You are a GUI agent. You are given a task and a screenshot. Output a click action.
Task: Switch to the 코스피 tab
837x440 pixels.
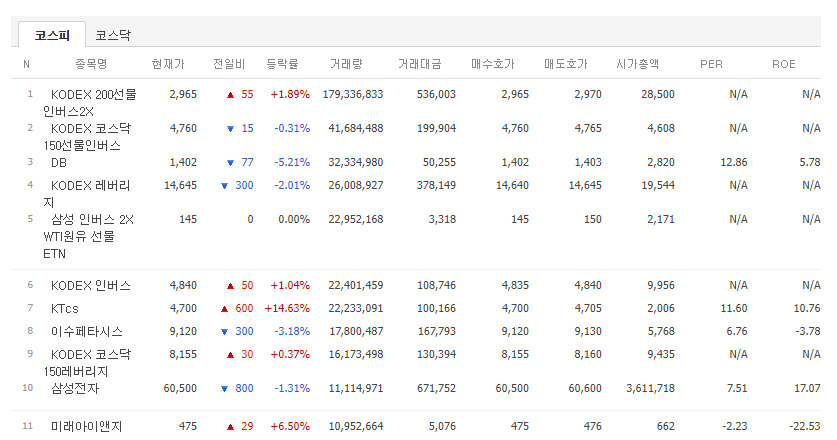tap(52, 35)
